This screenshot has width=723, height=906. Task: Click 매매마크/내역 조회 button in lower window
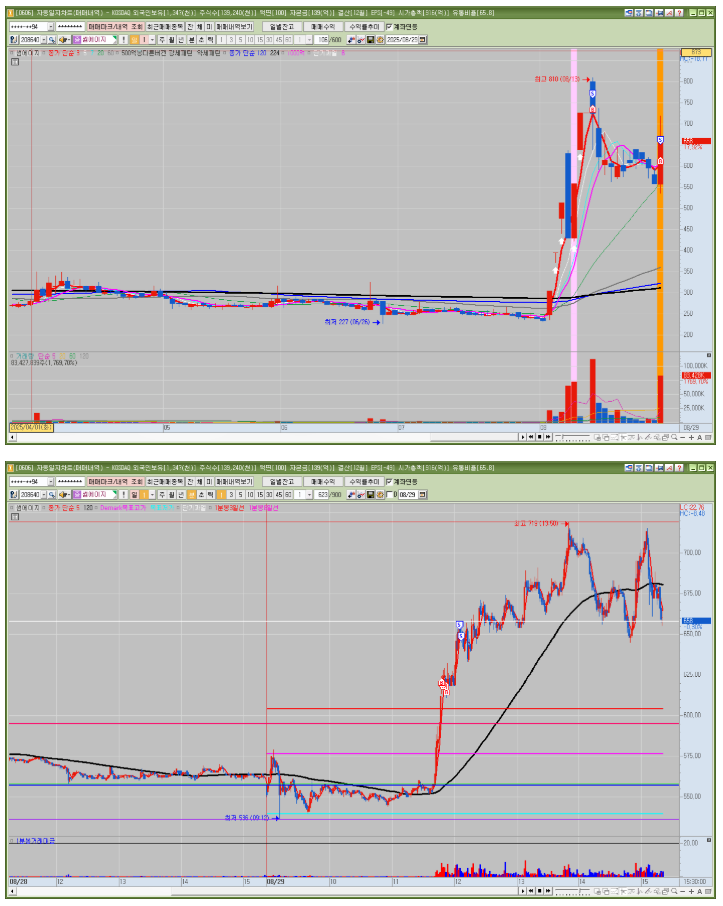[x=116, y=481]
